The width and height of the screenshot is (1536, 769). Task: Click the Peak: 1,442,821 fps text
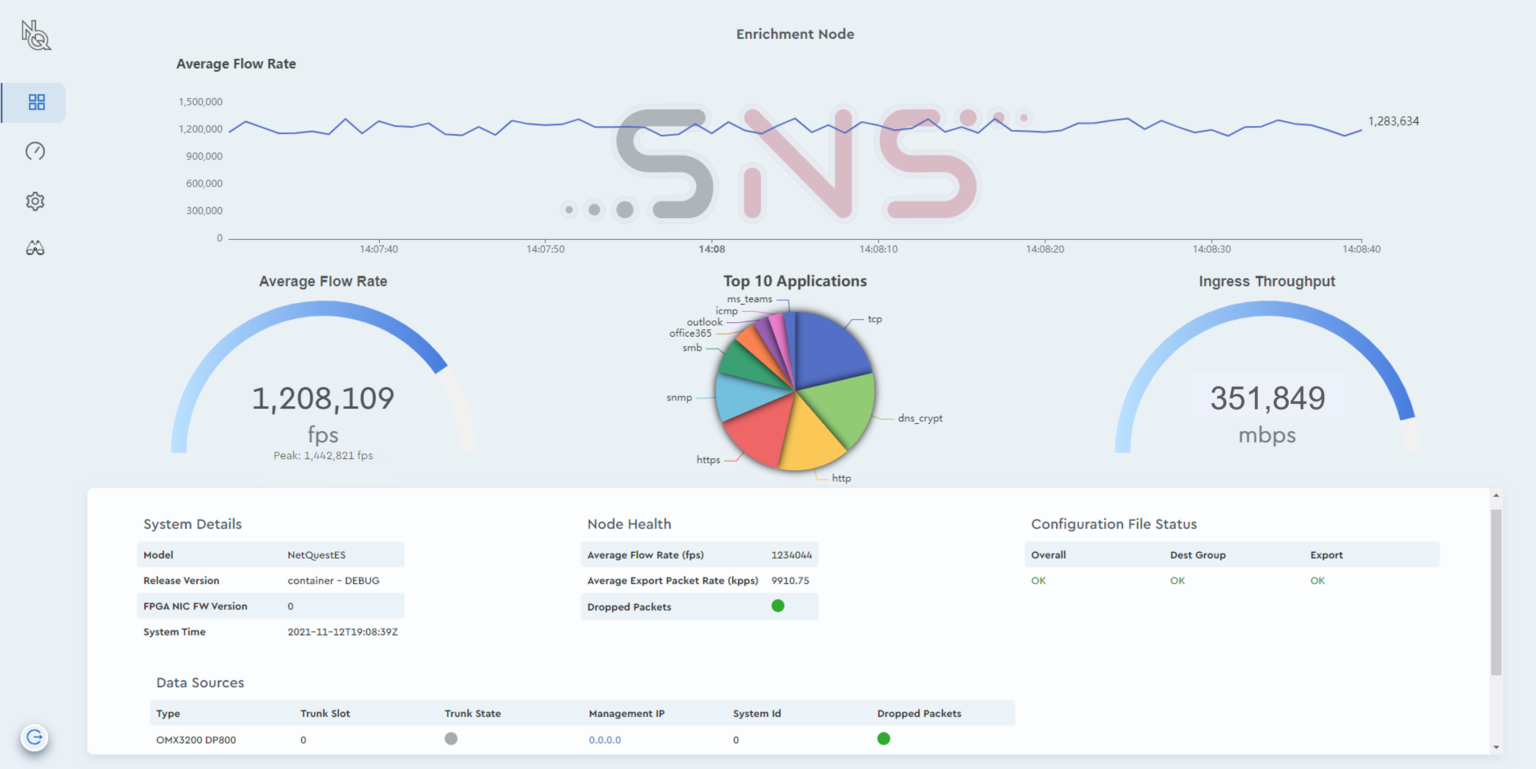coord(323,455)
